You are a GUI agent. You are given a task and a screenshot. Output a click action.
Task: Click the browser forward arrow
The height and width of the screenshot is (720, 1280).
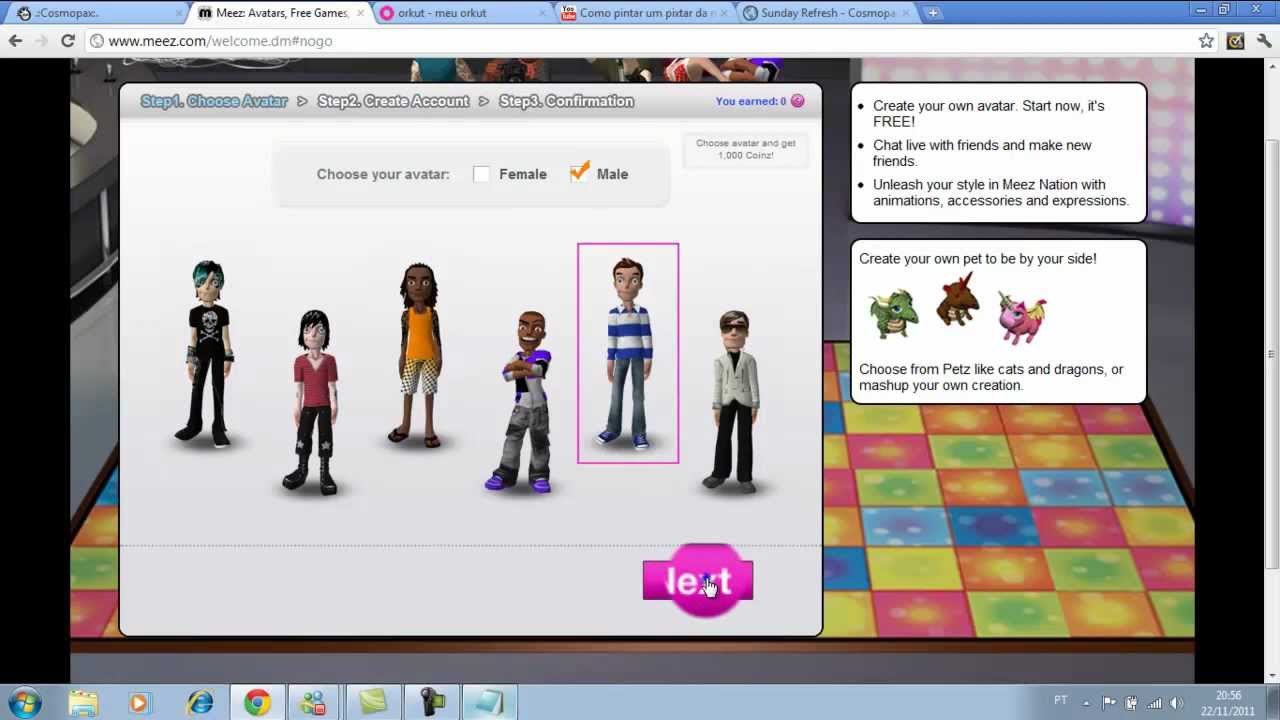tap(41, 41)
